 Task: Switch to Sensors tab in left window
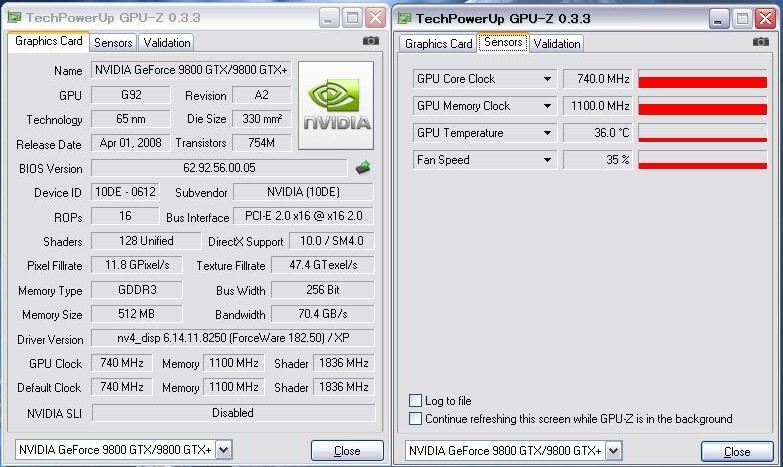point(113,43)
